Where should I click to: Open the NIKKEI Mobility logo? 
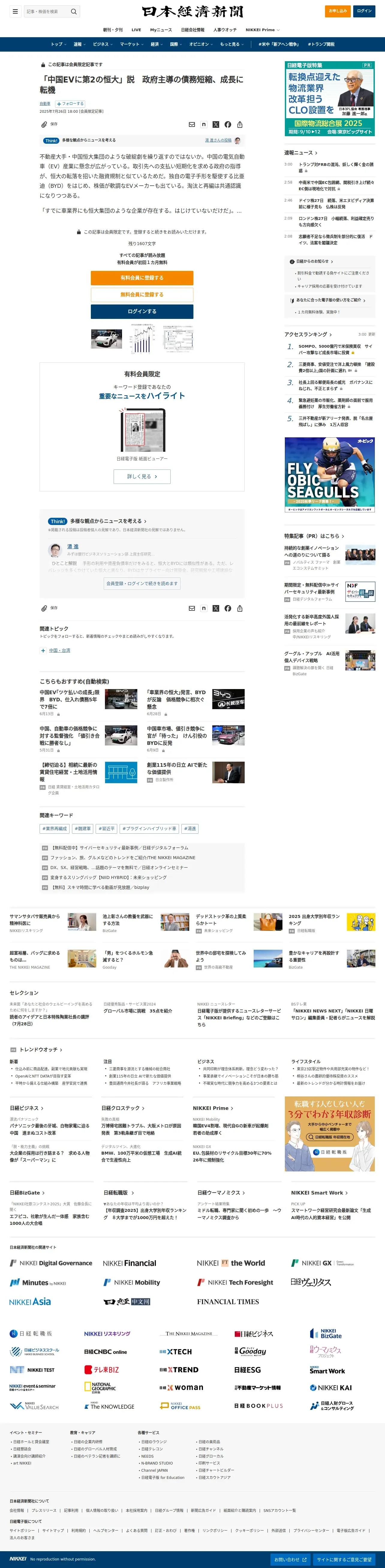[132, 1282]
